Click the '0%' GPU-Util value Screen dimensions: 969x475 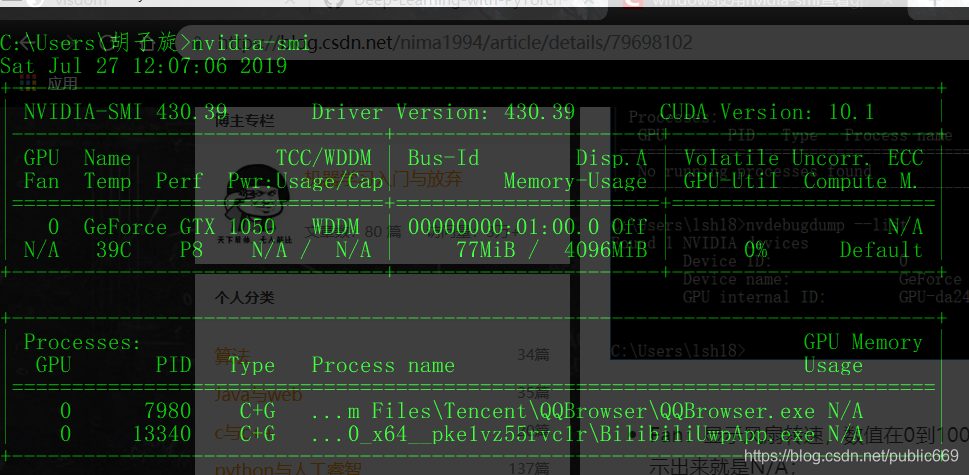(x=755, y=250)
